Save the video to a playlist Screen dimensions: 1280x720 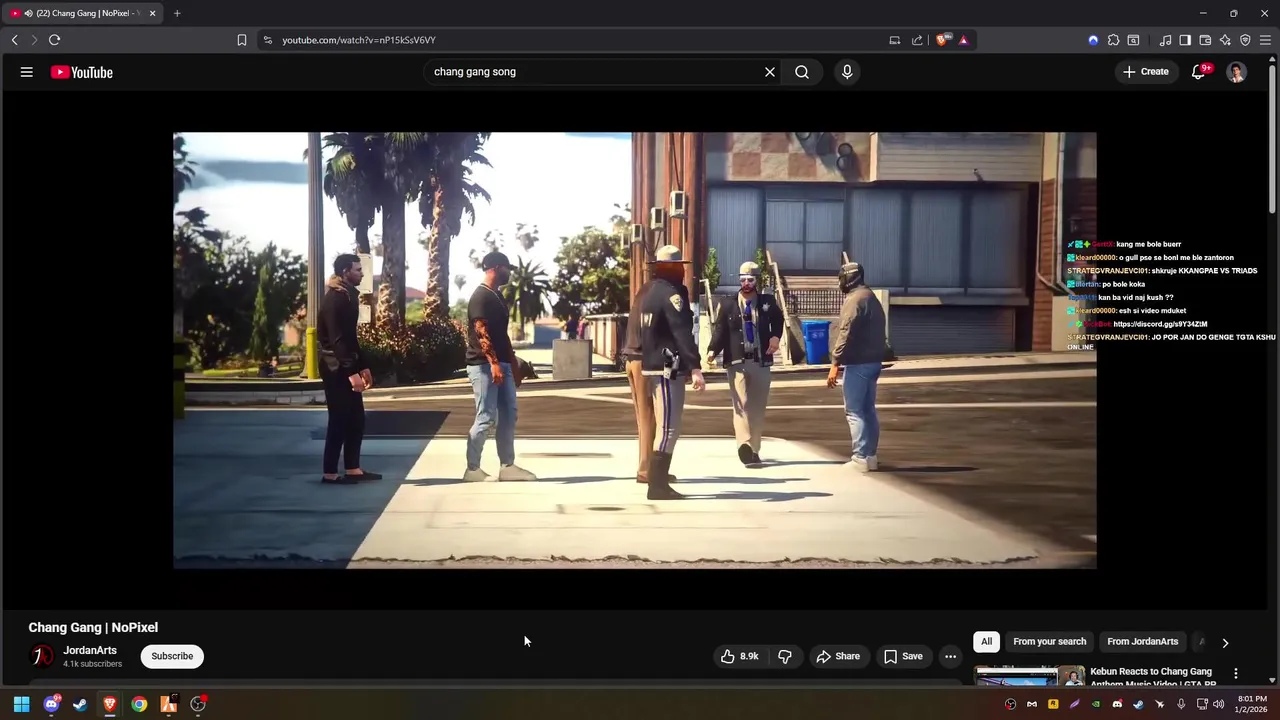coord(903,656)
